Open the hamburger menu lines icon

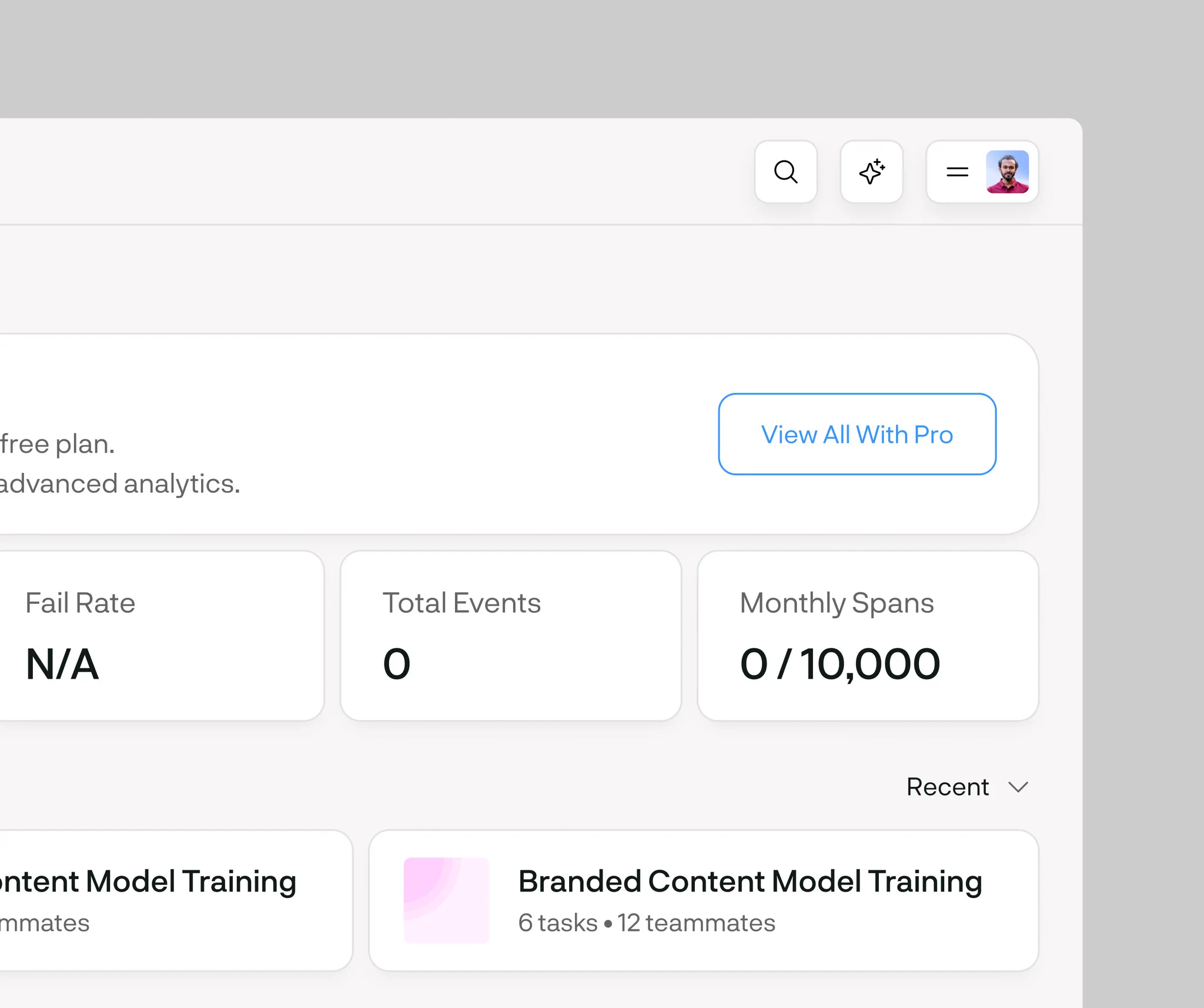(x=957, y=172)
